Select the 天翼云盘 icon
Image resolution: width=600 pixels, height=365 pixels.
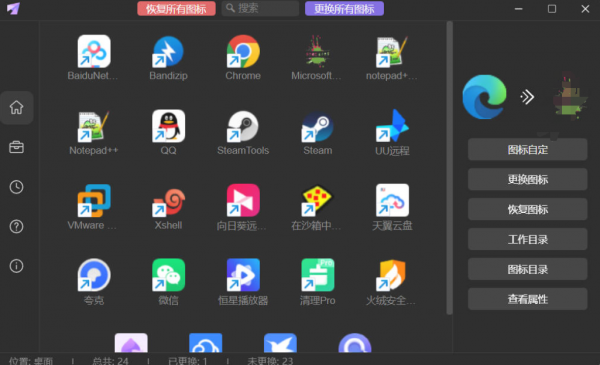click(x=392, y=200)
